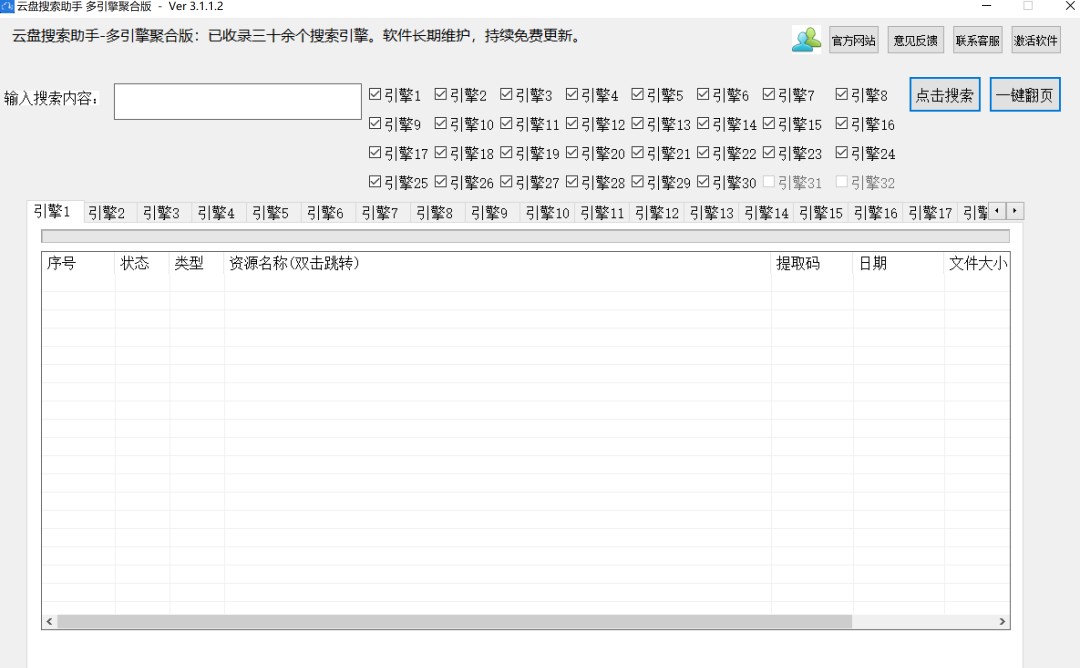
Task: Click the 提取码 column header
Action: [x=812, y=263]
